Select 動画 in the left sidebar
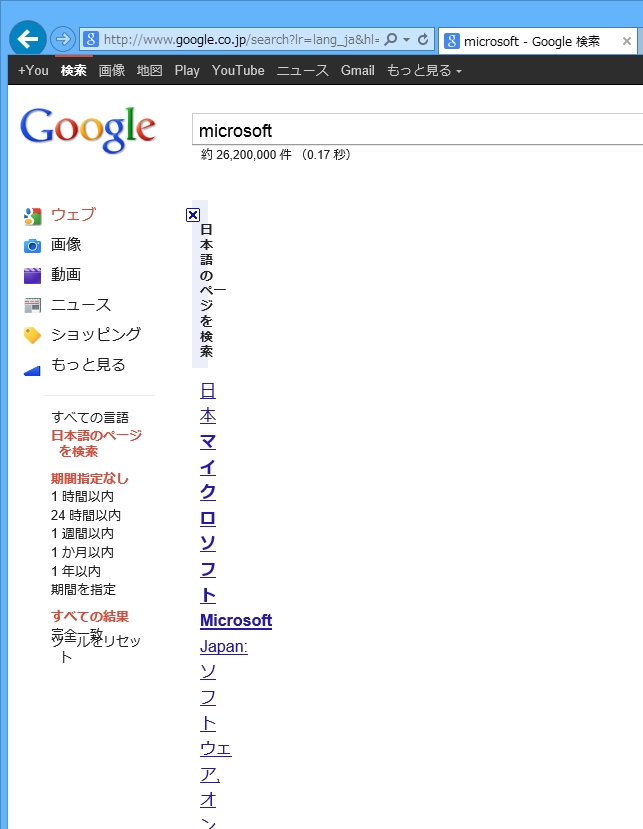643x829 pixels. click(66, 274)
